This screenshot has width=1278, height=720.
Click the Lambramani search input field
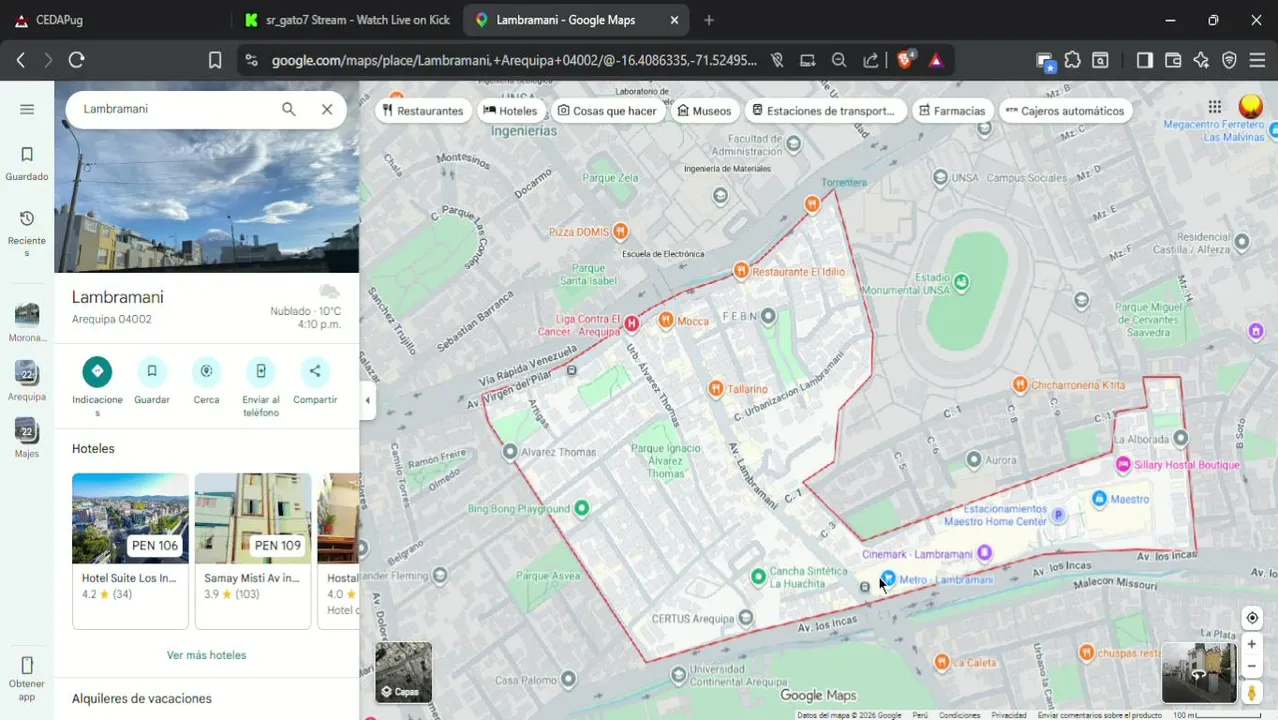tap(175, 109)
